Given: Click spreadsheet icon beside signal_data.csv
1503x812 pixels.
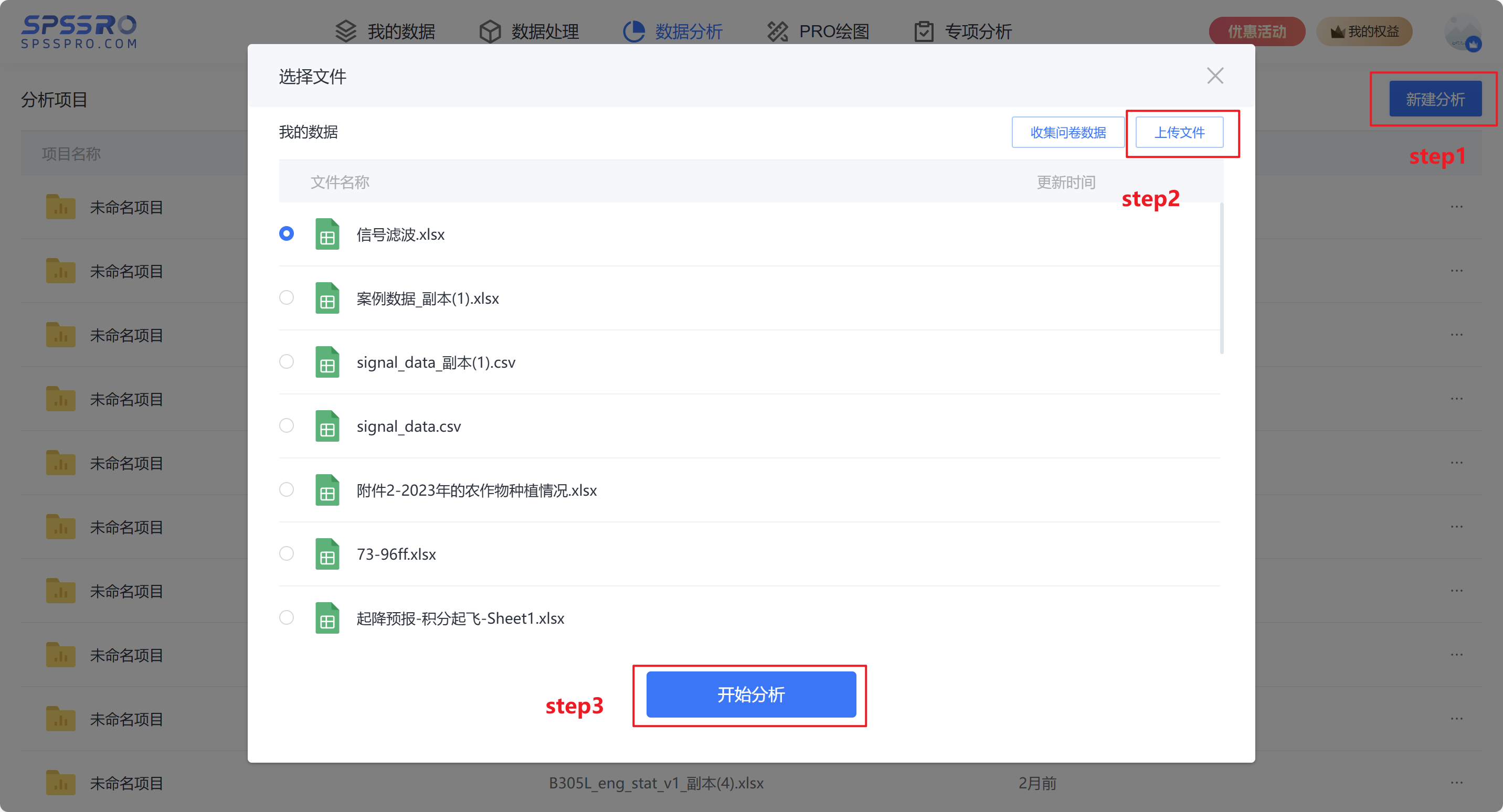Looking at the screenshot, I should click(x=327, y=426).
